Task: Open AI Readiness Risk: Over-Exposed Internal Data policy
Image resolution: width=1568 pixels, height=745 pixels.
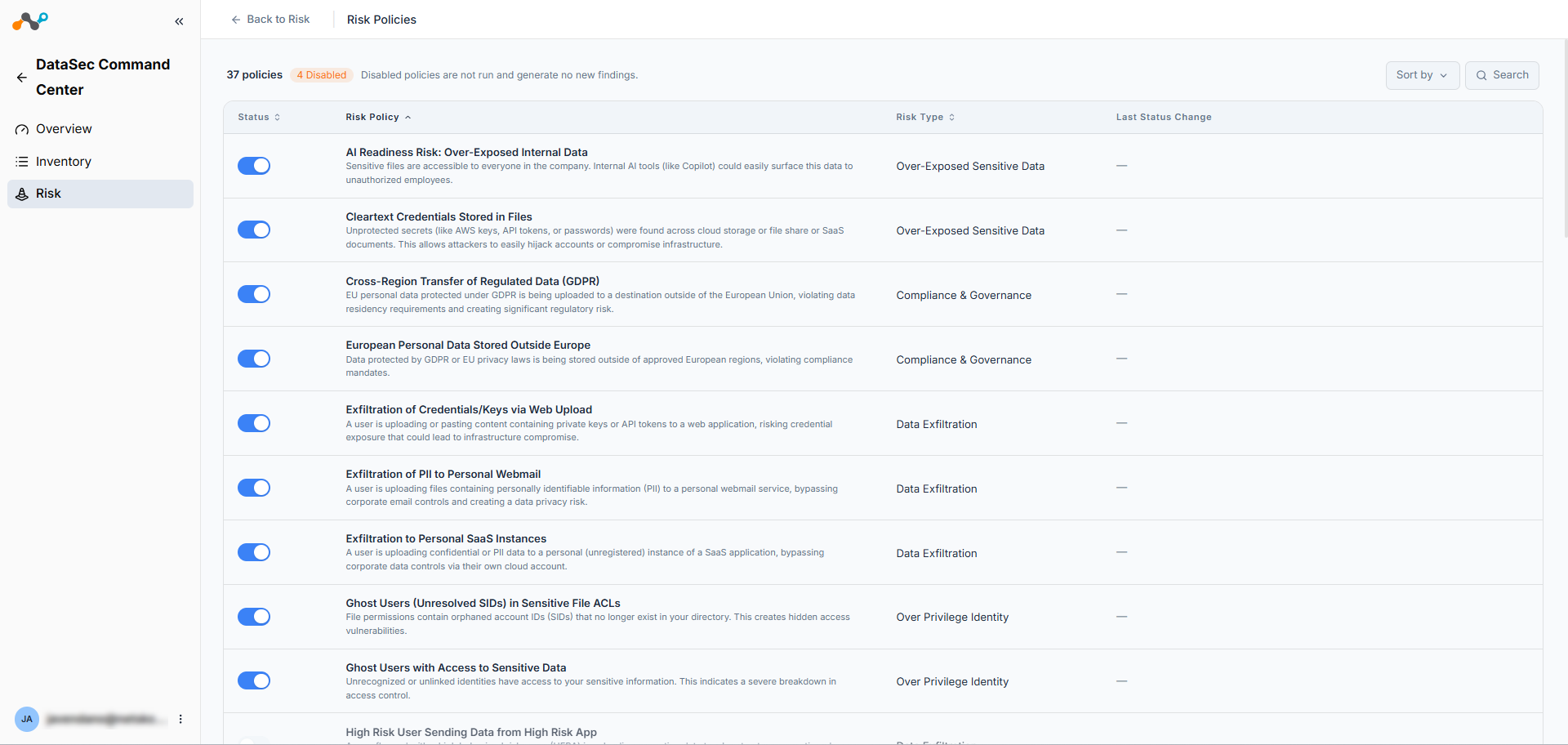Action: (x=466, y=153)
